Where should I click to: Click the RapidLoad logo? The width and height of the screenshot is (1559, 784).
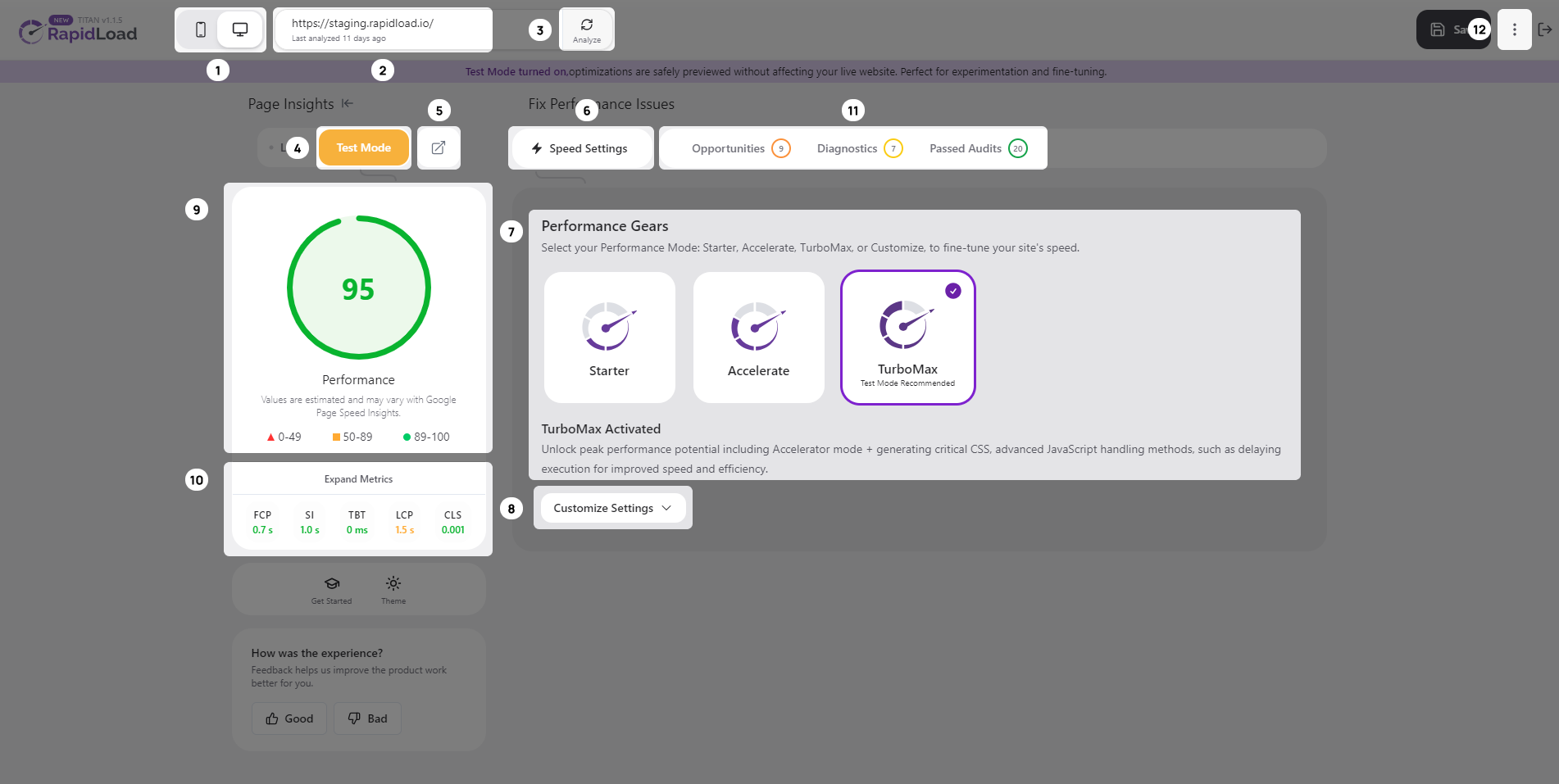pyautogui.click(x=78, y=31)
